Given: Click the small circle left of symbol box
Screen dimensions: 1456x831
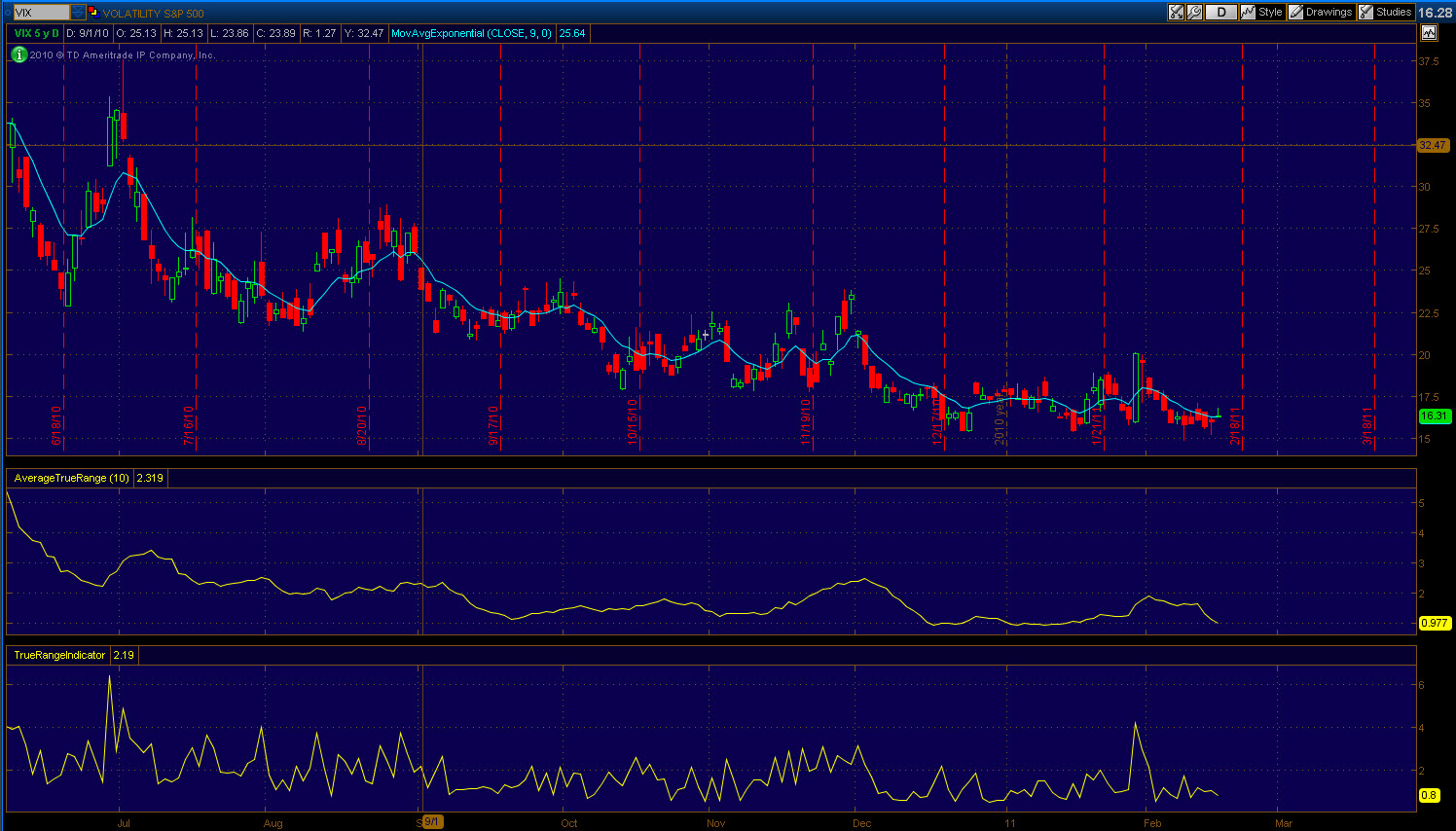Looking at the screenshot, I should point(7,13).
